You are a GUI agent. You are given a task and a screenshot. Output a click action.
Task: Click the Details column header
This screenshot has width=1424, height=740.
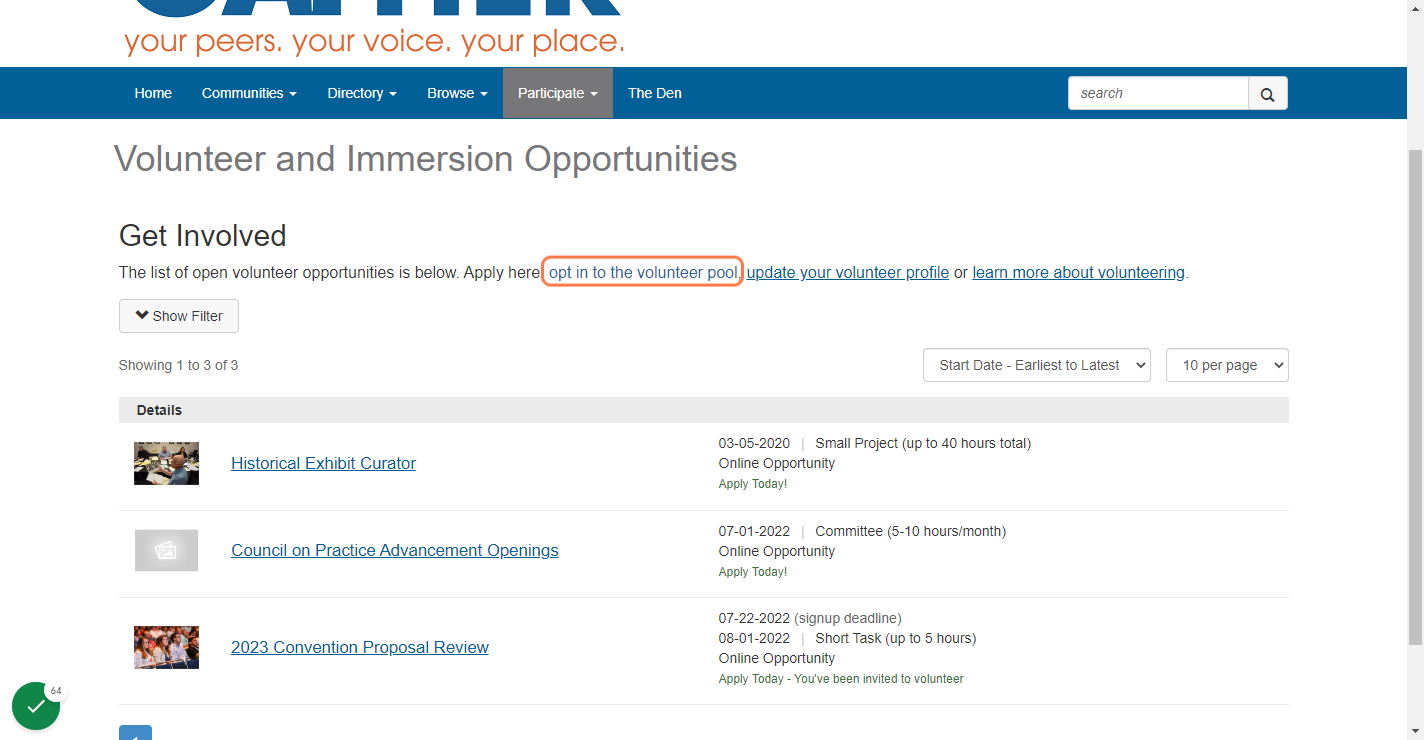point(159,410)
